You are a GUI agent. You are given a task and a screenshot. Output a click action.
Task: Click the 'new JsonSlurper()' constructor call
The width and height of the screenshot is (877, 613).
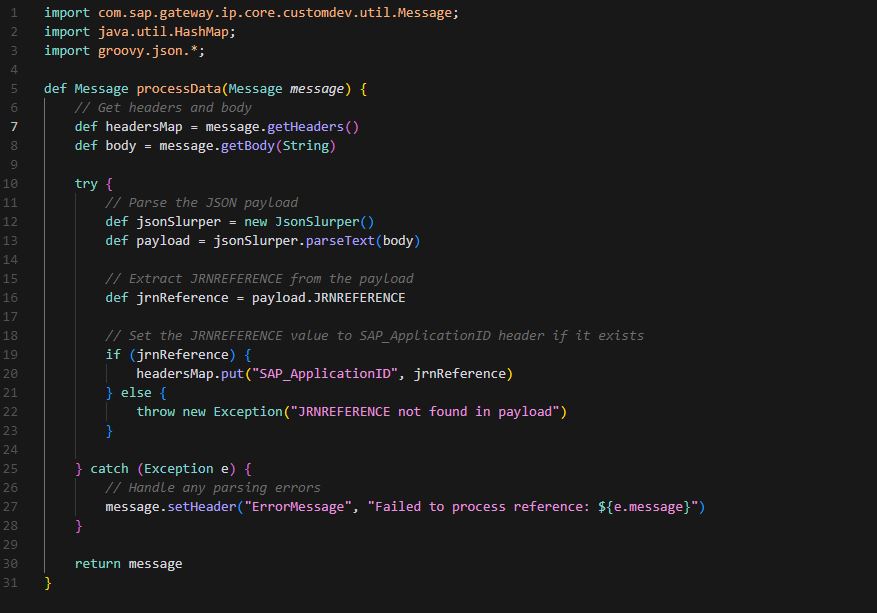pyautogui.click(x=309, y=221)
